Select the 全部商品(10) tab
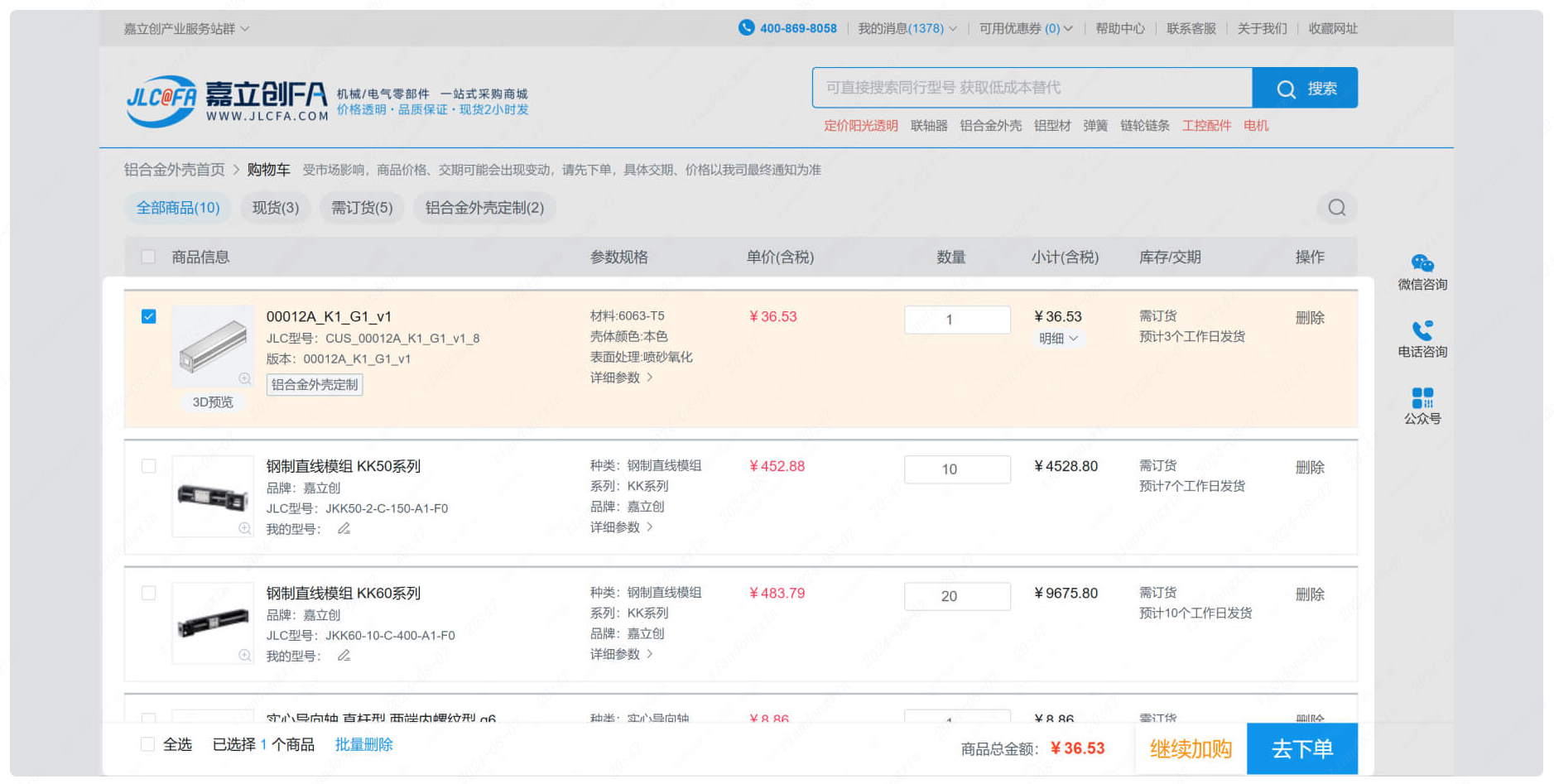This screenshot has height=784, width=1554. 178,208
